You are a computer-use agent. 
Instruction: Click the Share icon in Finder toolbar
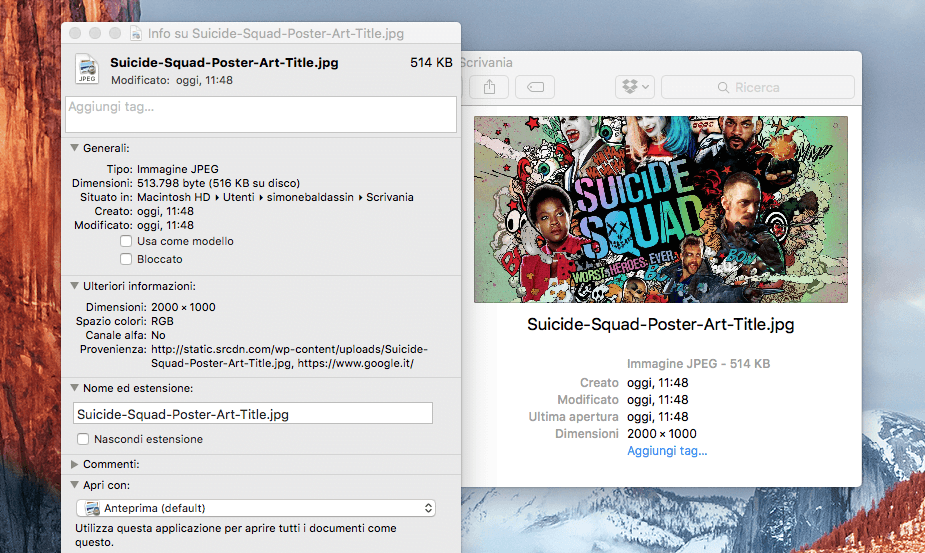(489, 87)
